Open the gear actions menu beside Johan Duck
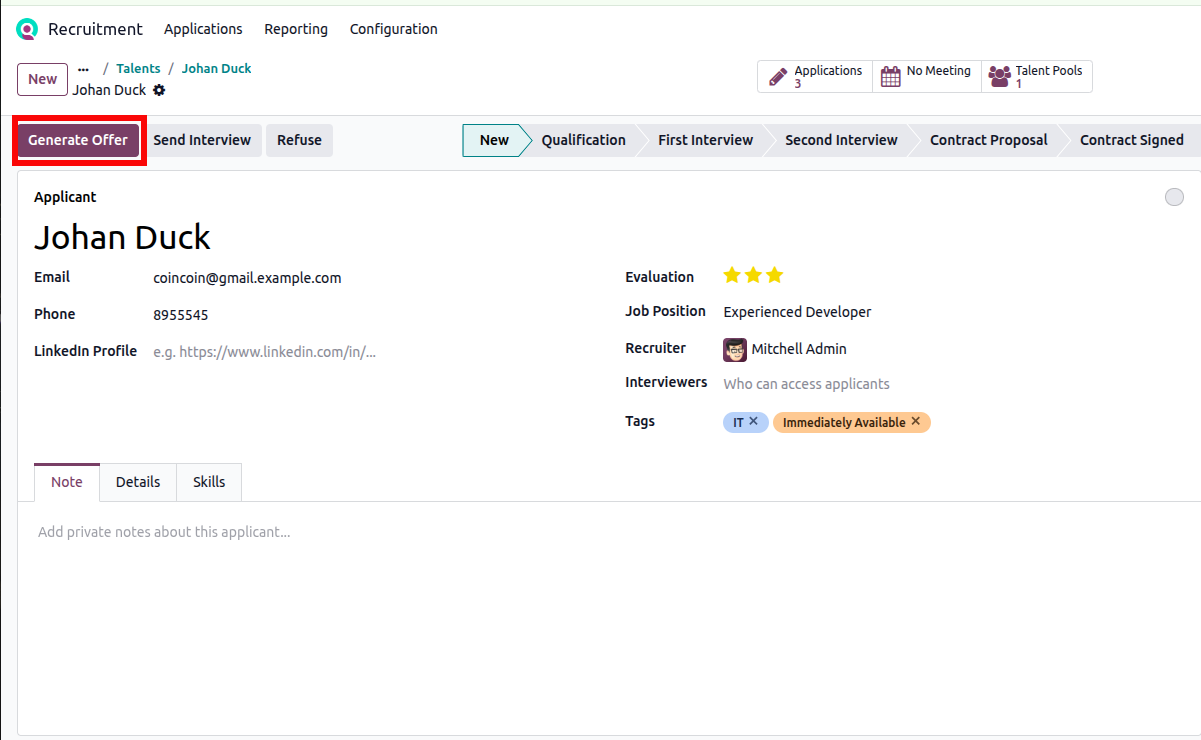1201x740 pixels. click(159, 90)
